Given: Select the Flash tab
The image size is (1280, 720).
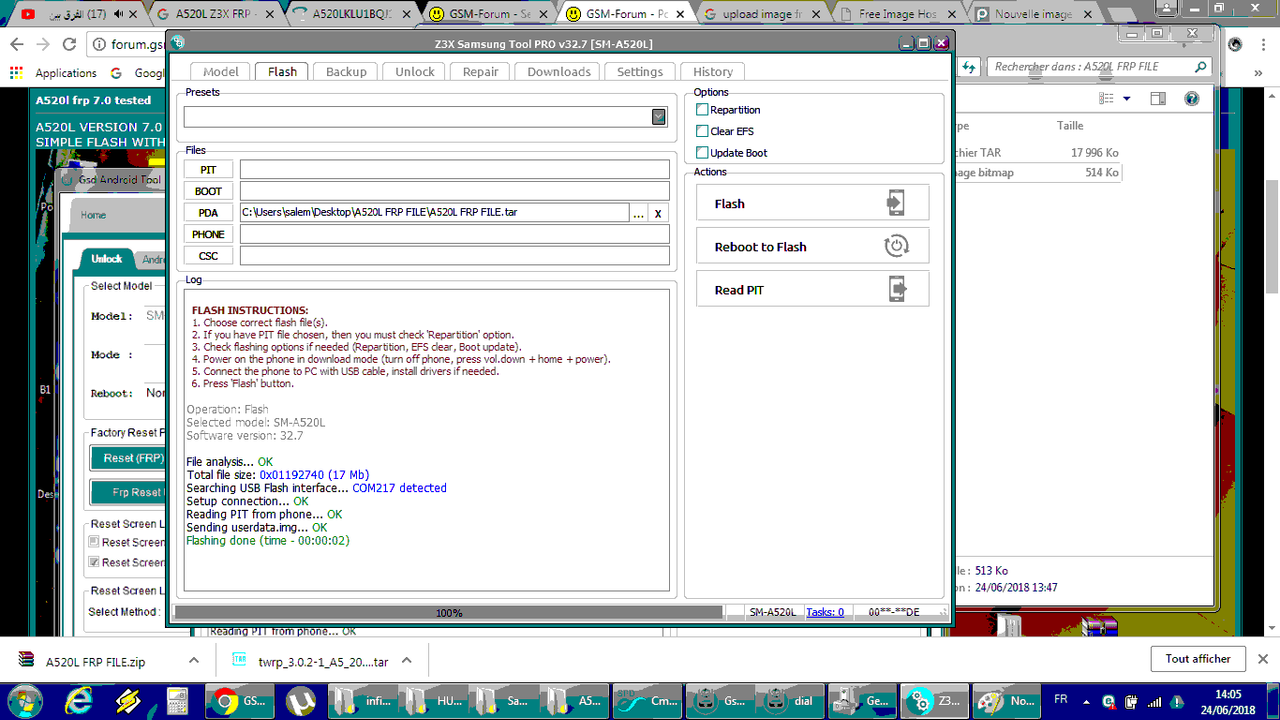Looking at the screenshot, I should pyautogui.click(x=282, y=71).
